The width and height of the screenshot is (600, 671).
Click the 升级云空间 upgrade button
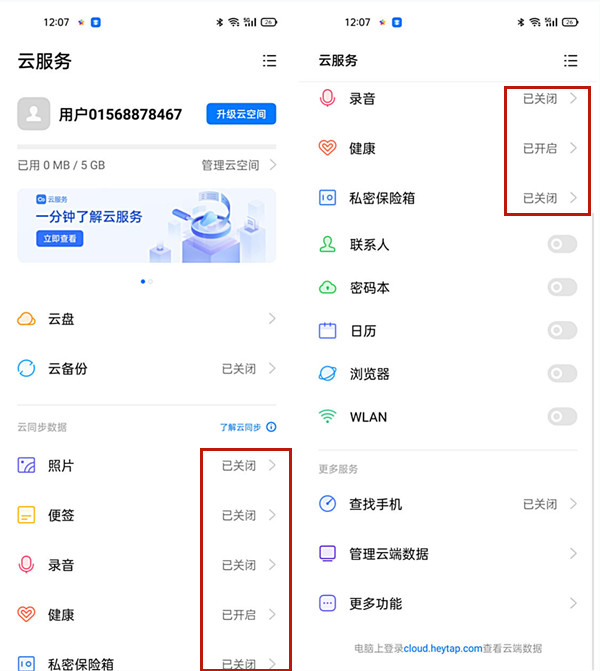click(x=241, y=114)
